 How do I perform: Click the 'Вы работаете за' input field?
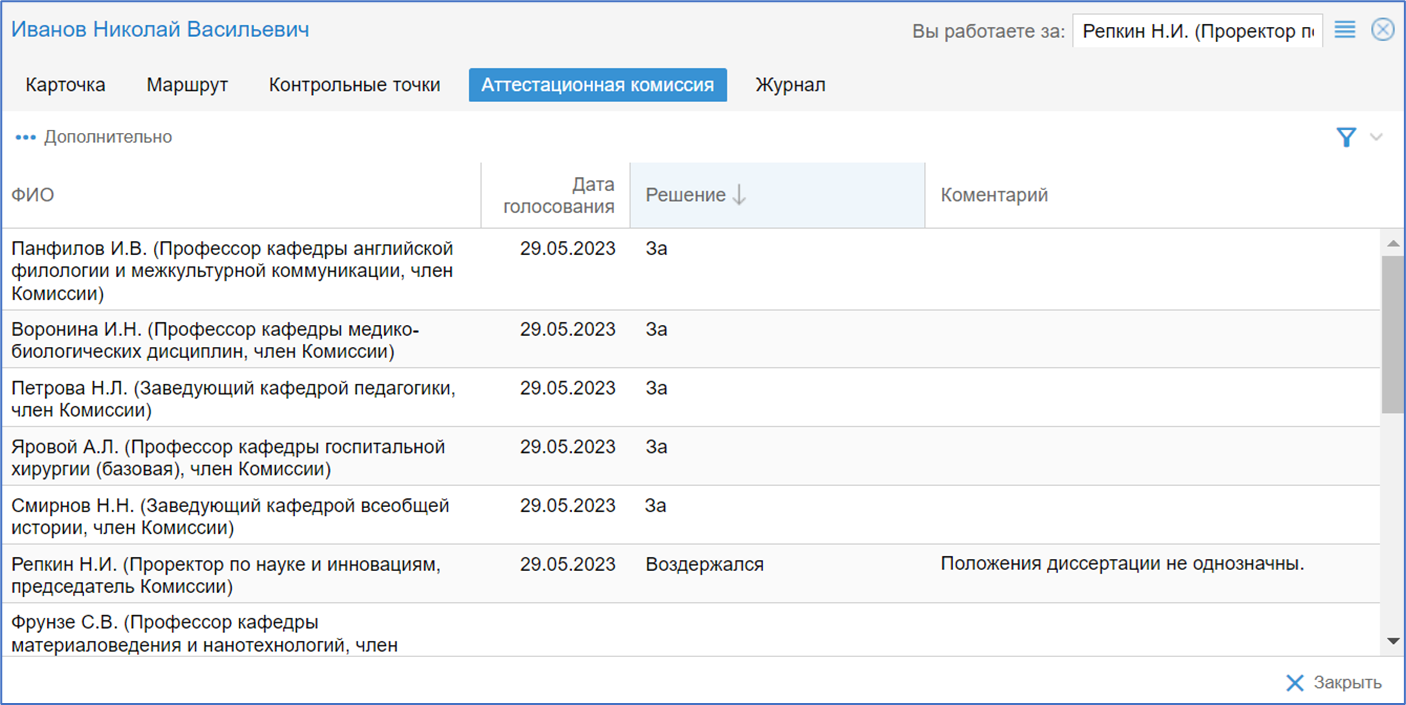pos(1196,31)
